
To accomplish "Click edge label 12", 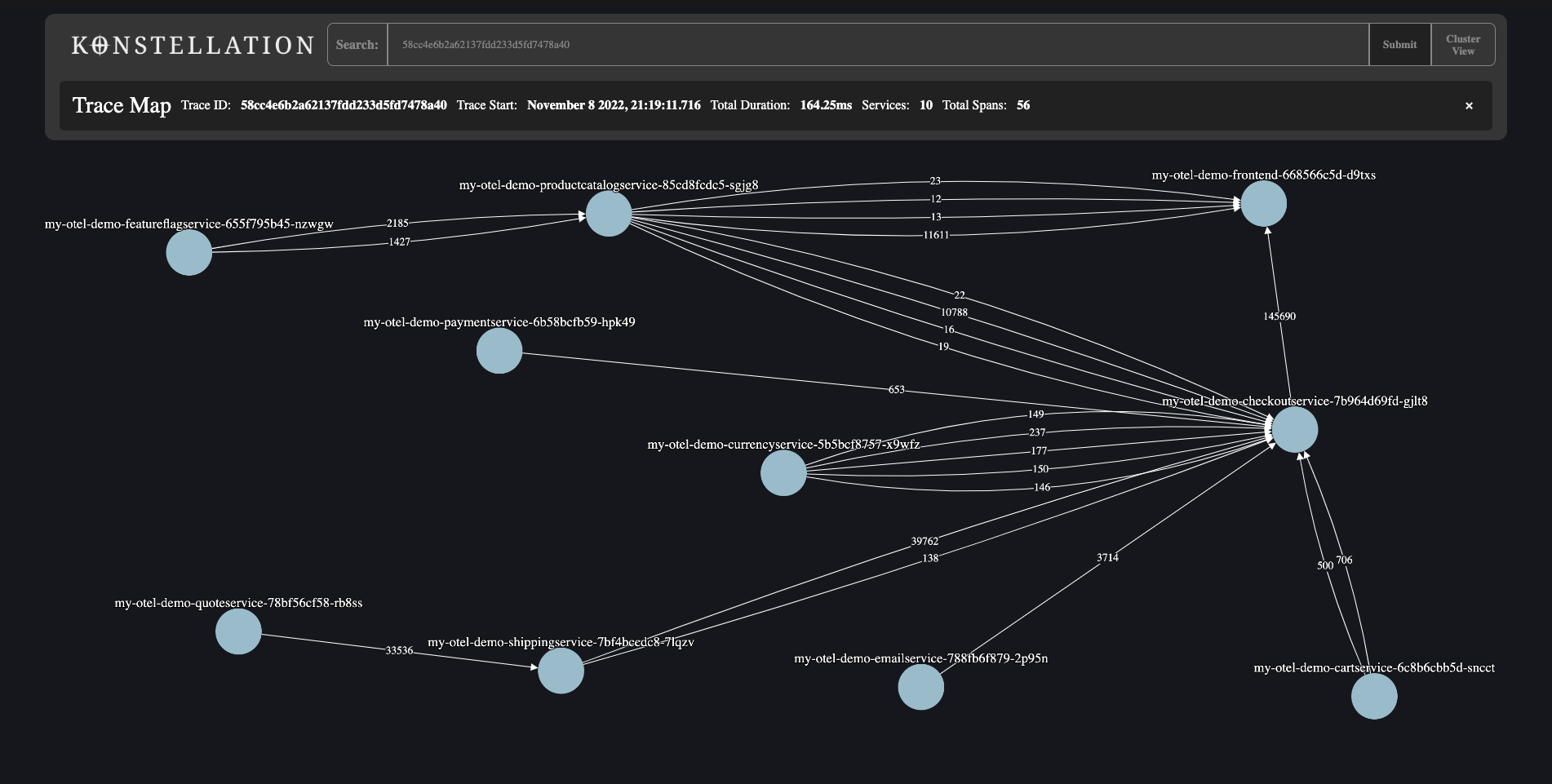I will [x=936, y=199].
